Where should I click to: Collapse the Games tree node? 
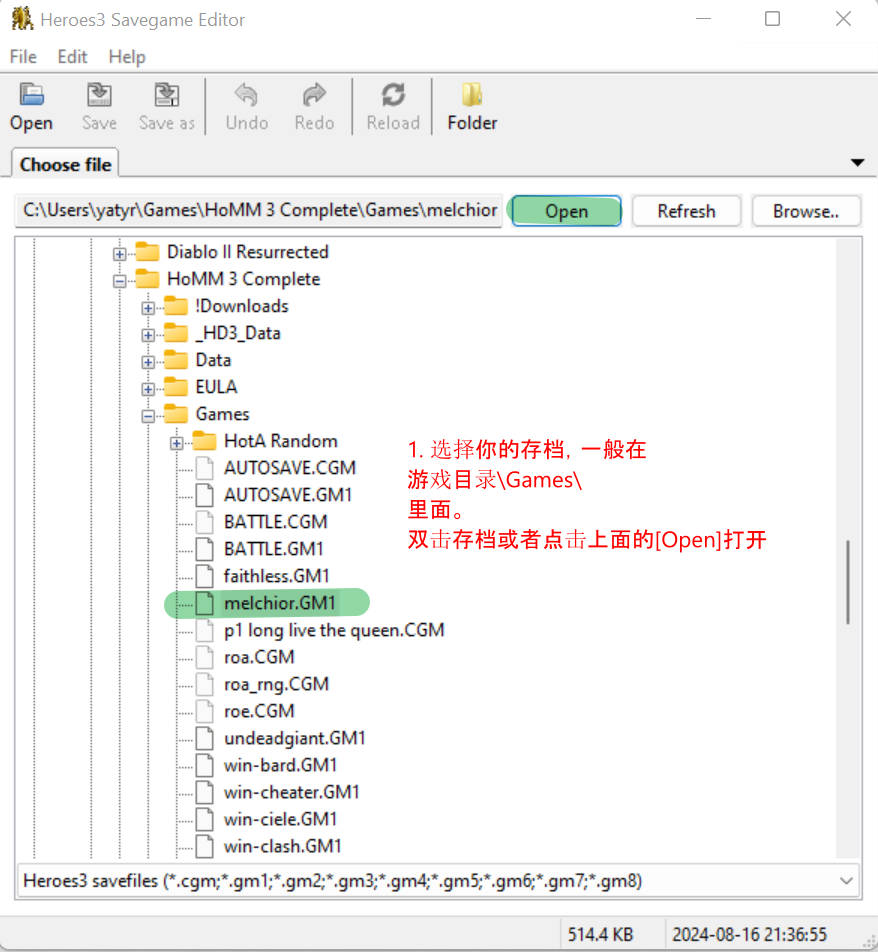tap(148, 416)
